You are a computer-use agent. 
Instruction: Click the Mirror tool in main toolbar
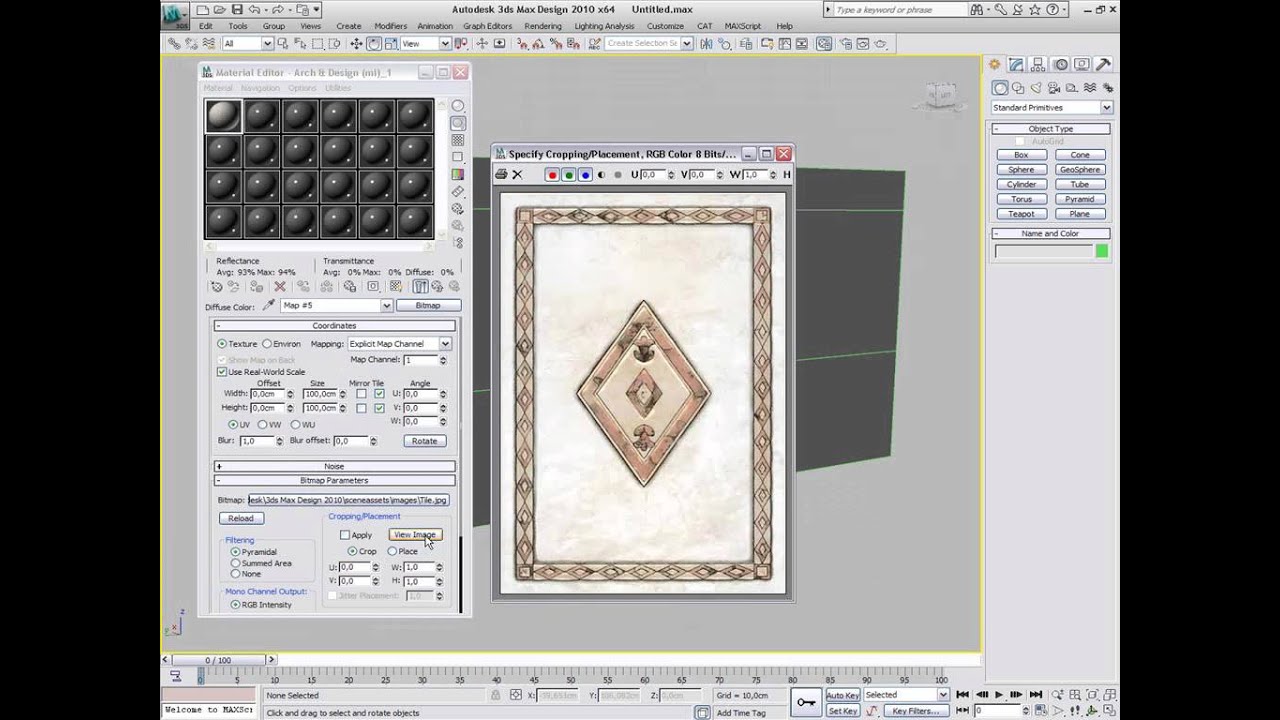pos(706,44)
